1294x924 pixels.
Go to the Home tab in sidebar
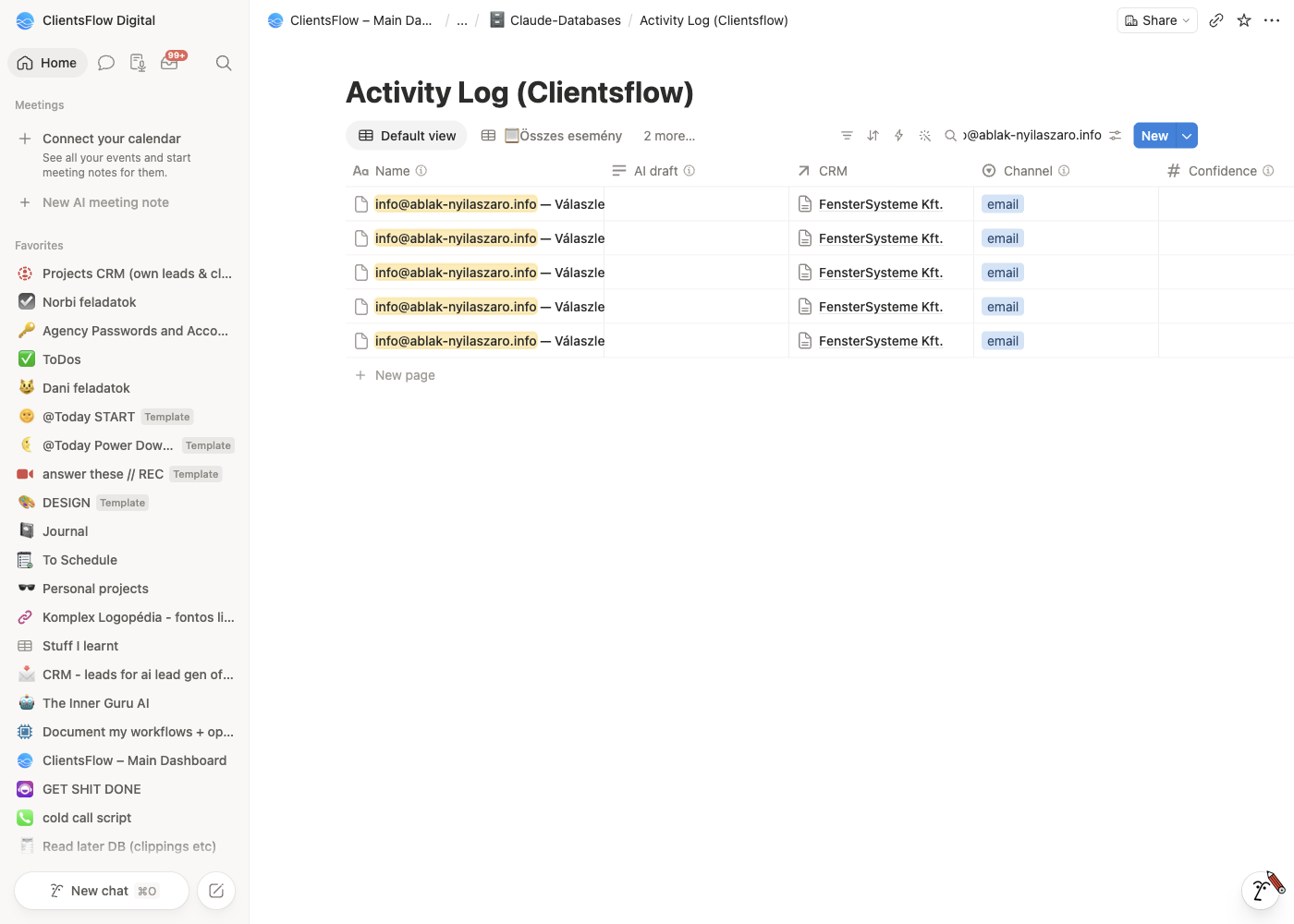[47, 63]
